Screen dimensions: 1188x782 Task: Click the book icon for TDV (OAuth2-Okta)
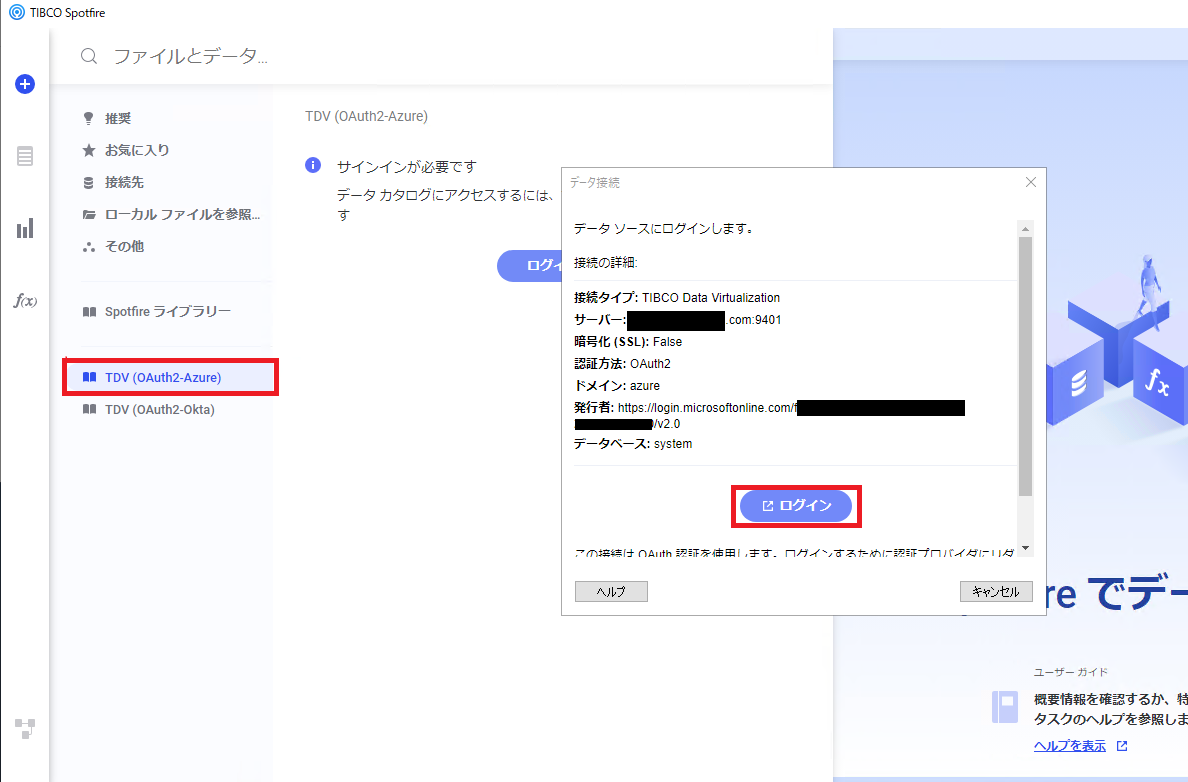89,409
